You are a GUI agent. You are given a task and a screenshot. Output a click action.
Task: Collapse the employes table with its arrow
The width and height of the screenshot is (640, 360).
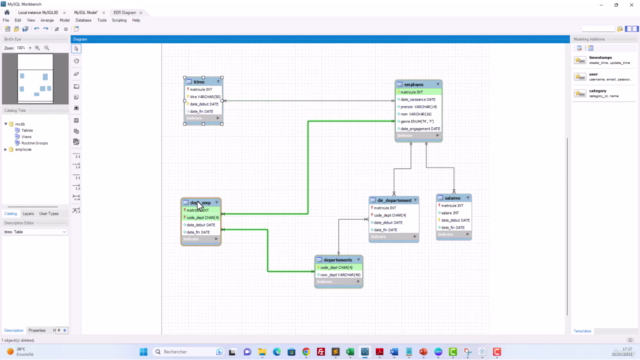tap(438, 84)
